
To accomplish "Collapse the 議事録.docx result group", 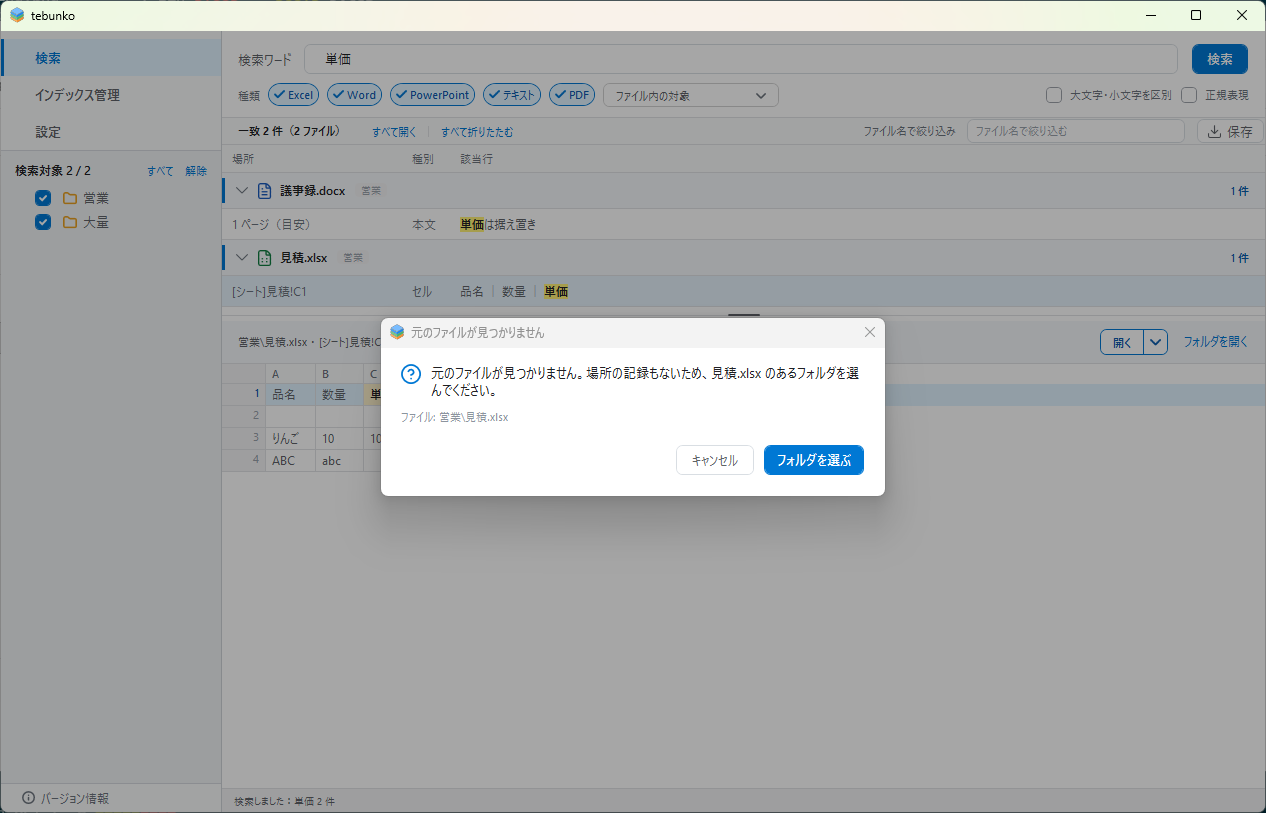I will click(x=241, y=190).
